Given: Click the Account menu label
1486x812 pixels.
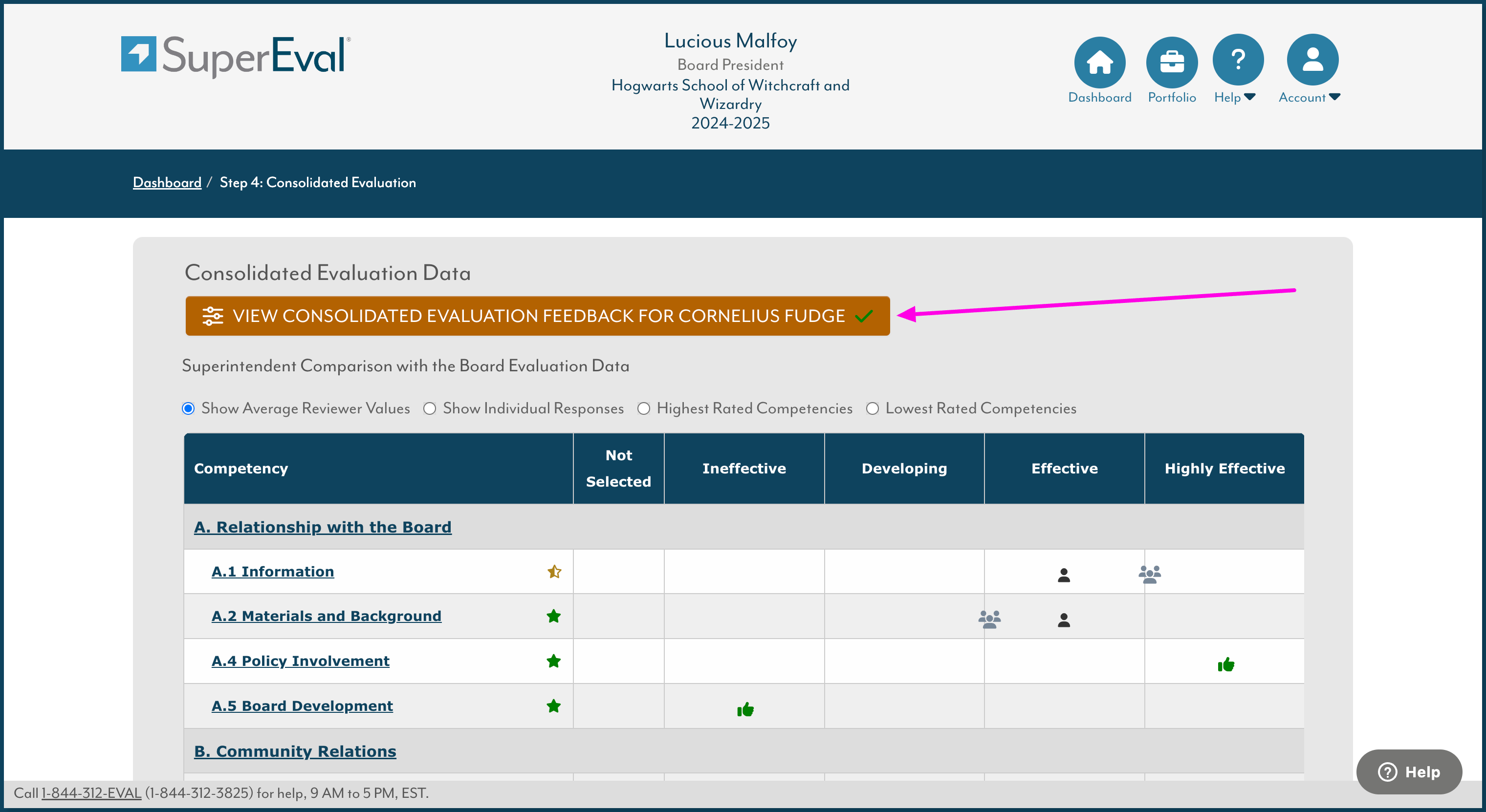Looking at the screenshot, I should 1302,97.
